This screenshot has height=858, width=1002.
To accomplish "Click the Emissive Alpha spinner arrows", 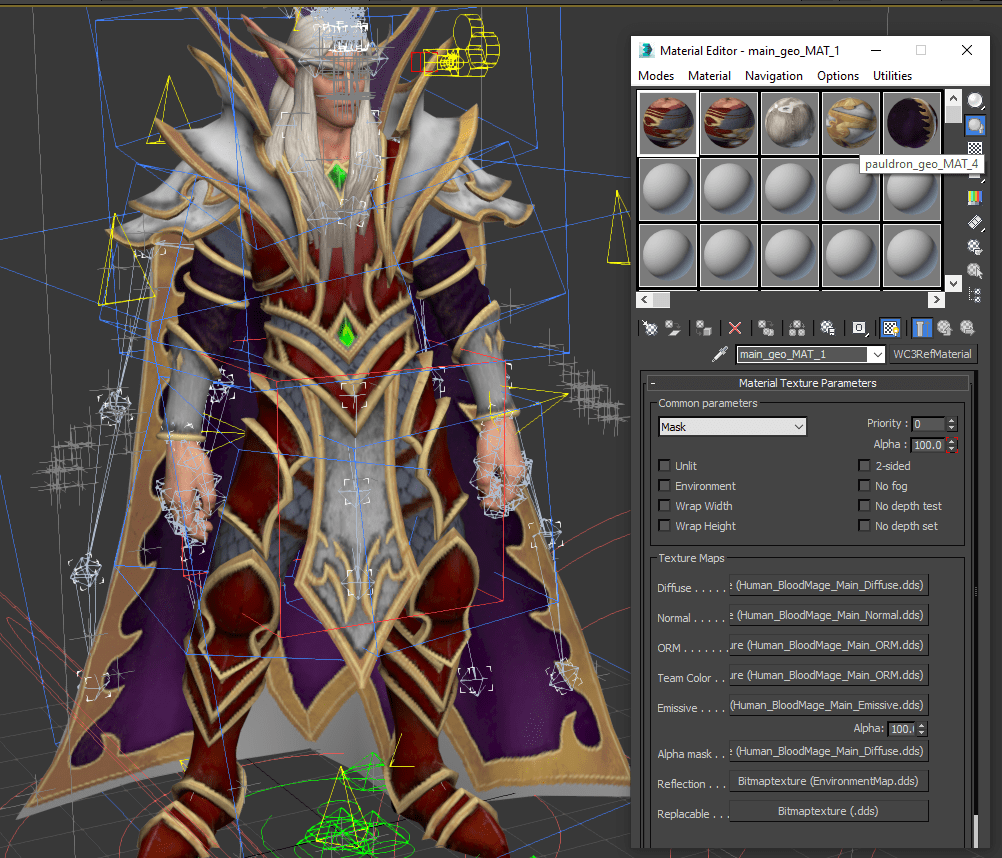I will 922,728.
